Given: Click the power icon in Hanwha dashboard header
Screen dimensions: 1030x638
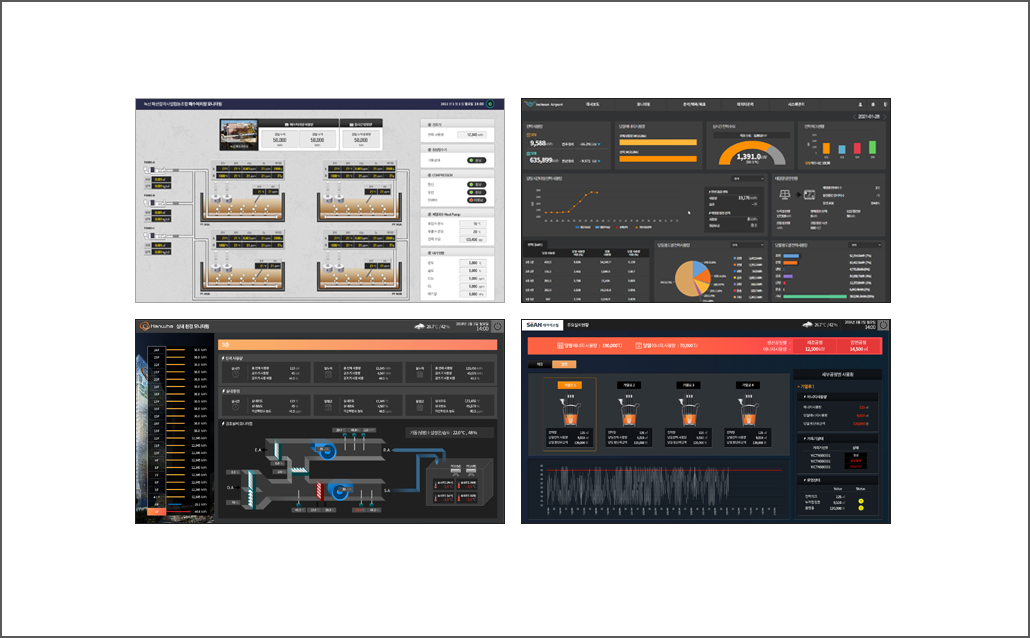Looking at the screenshot, I should point(497,326).
